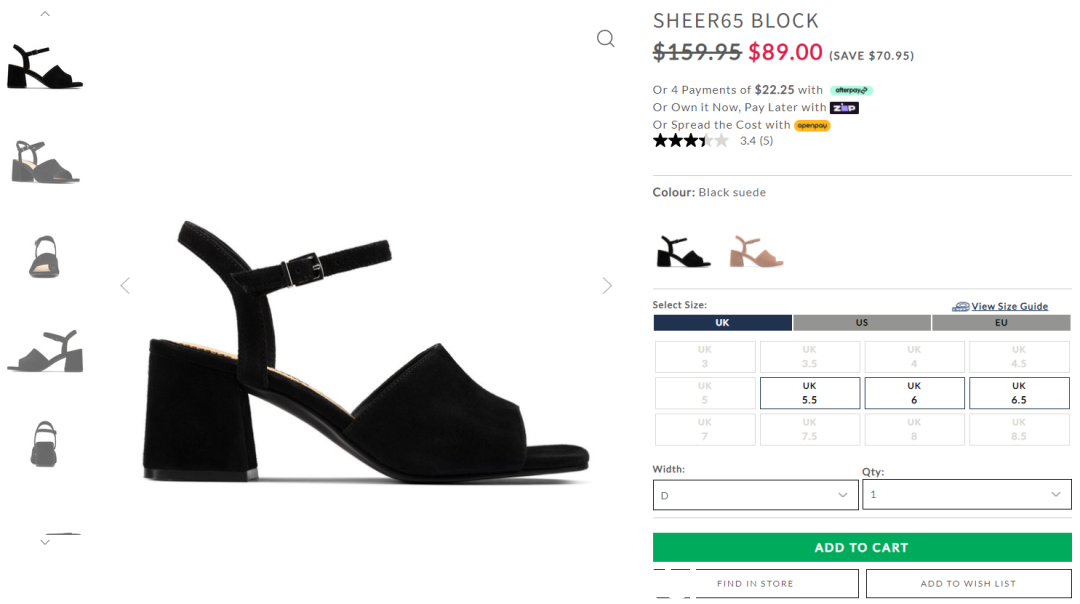Click the star rating 3.4 reviews

pos(713,141)
